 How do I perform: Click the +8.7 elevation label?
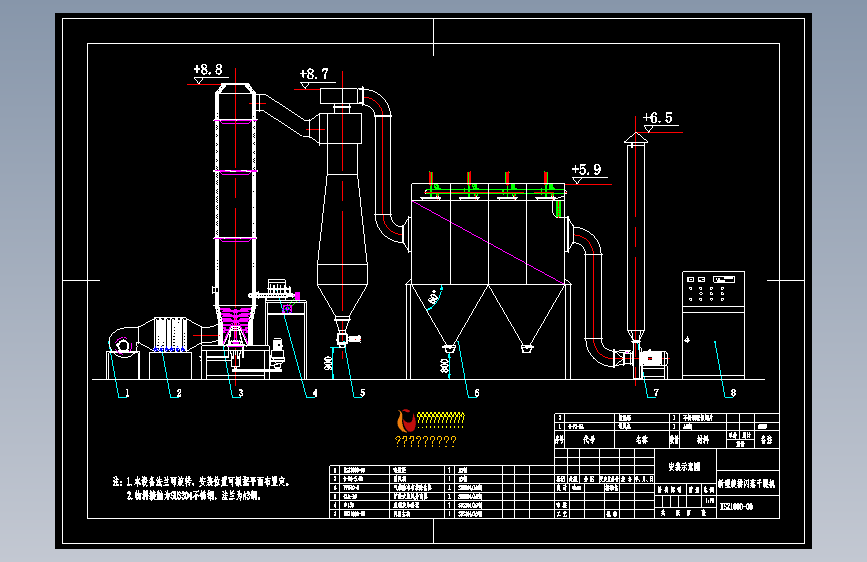tap(314, 74)
